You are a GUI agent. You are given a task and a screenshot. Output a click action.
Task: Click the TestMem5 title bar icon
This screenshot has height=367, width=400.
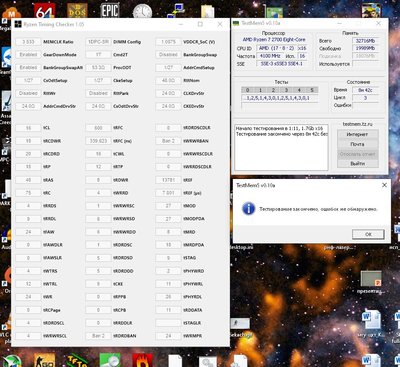(x=236, y=23)
